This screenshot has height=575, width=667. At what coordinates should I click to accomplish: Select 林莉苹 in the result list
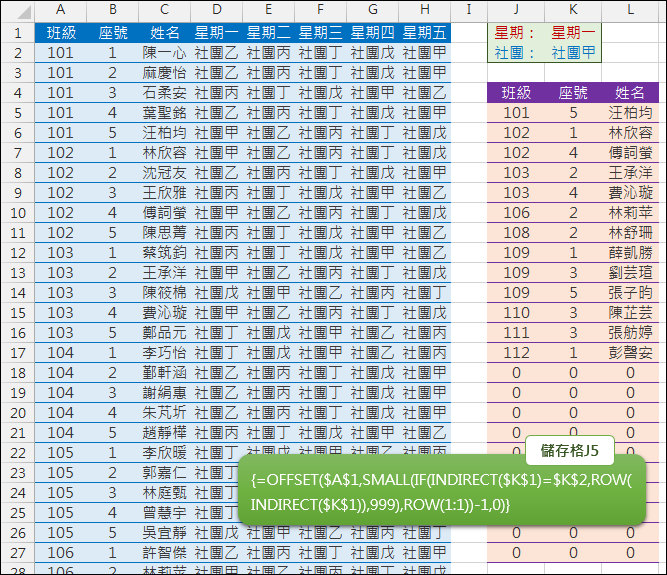point(630,213)
